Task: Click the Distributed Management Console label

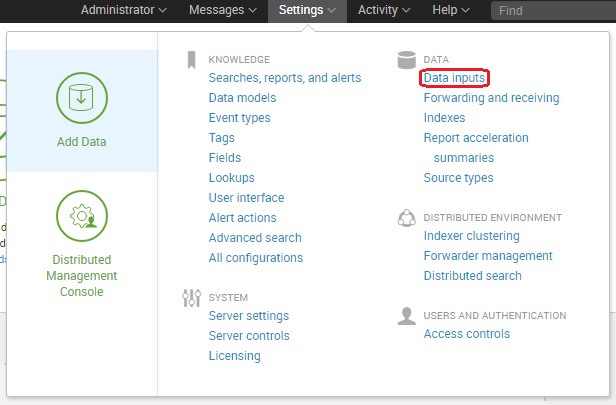Action: [82, 276]
